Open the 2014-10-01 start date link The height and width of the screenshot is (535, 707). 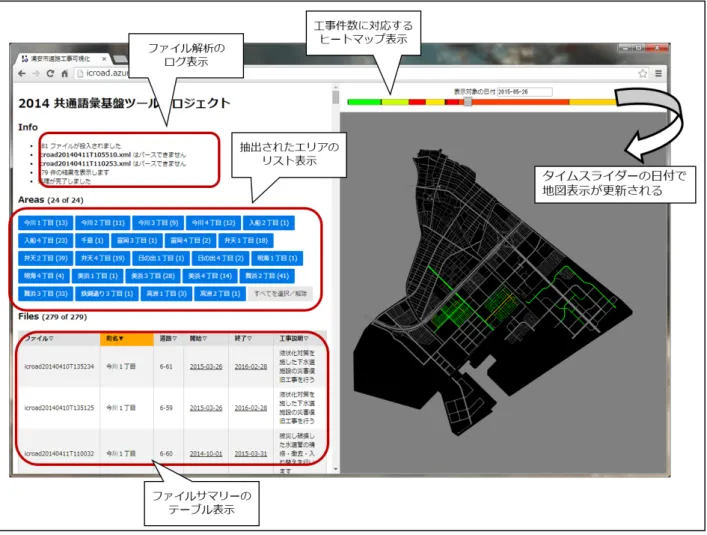coord(206,454)
